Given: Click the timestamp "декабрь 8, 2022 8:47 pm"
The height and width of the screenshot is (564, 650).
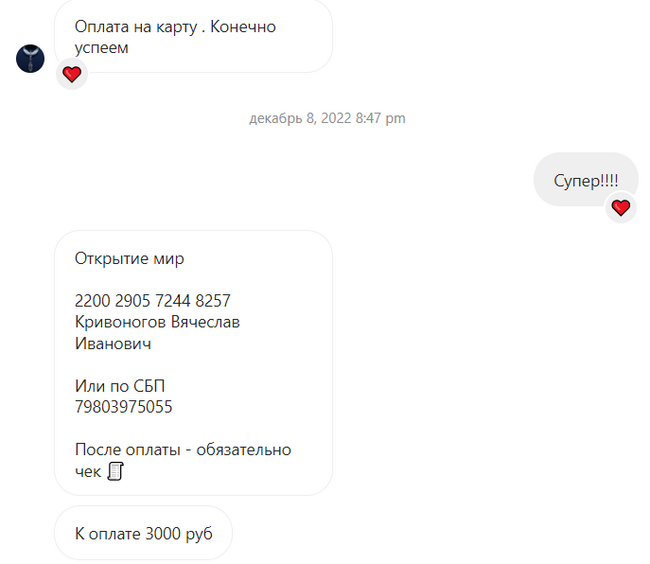Looking at the screenshot, I should point(327,118).
